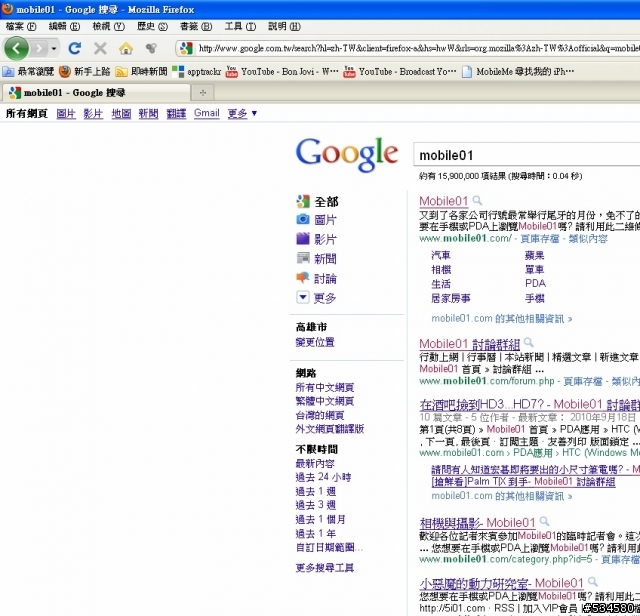This screenshot has height=616, width=640.
Task: Click the 新聞 link in top bar
Action: [x=148, y=113]
